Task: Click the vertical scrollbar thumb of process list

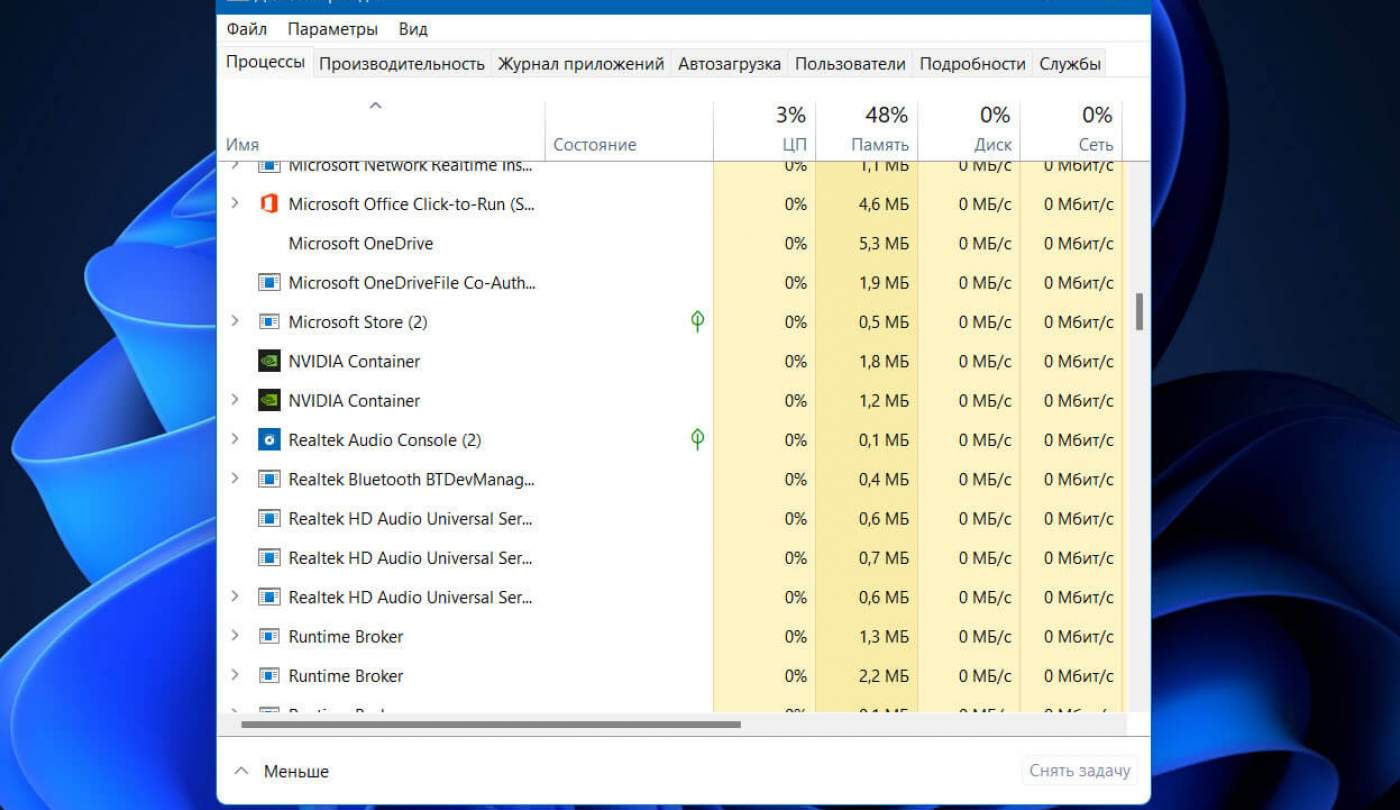Action: tap(1139, 312)
